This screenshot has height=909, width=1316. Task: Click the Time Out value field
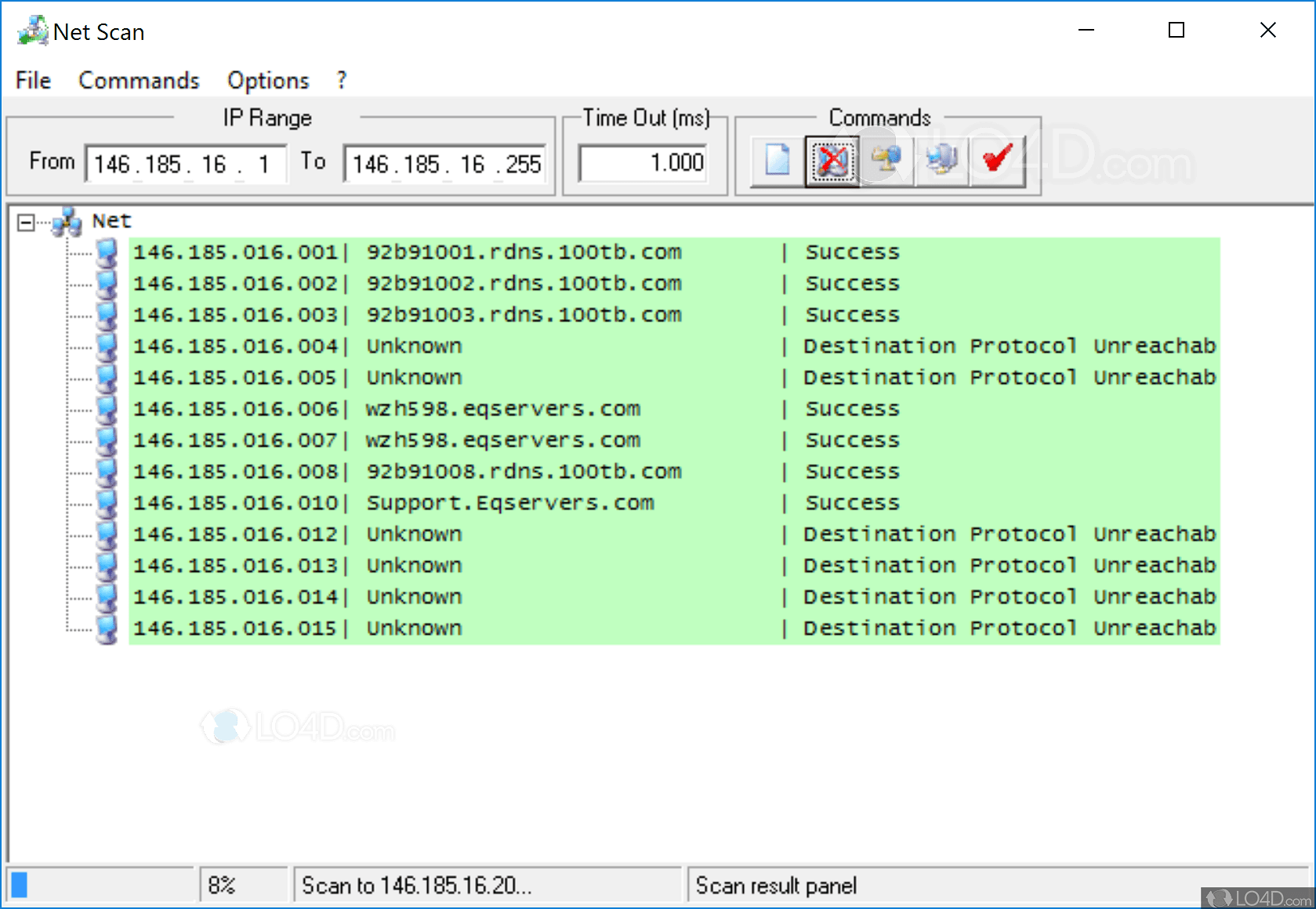click(643, 163)
